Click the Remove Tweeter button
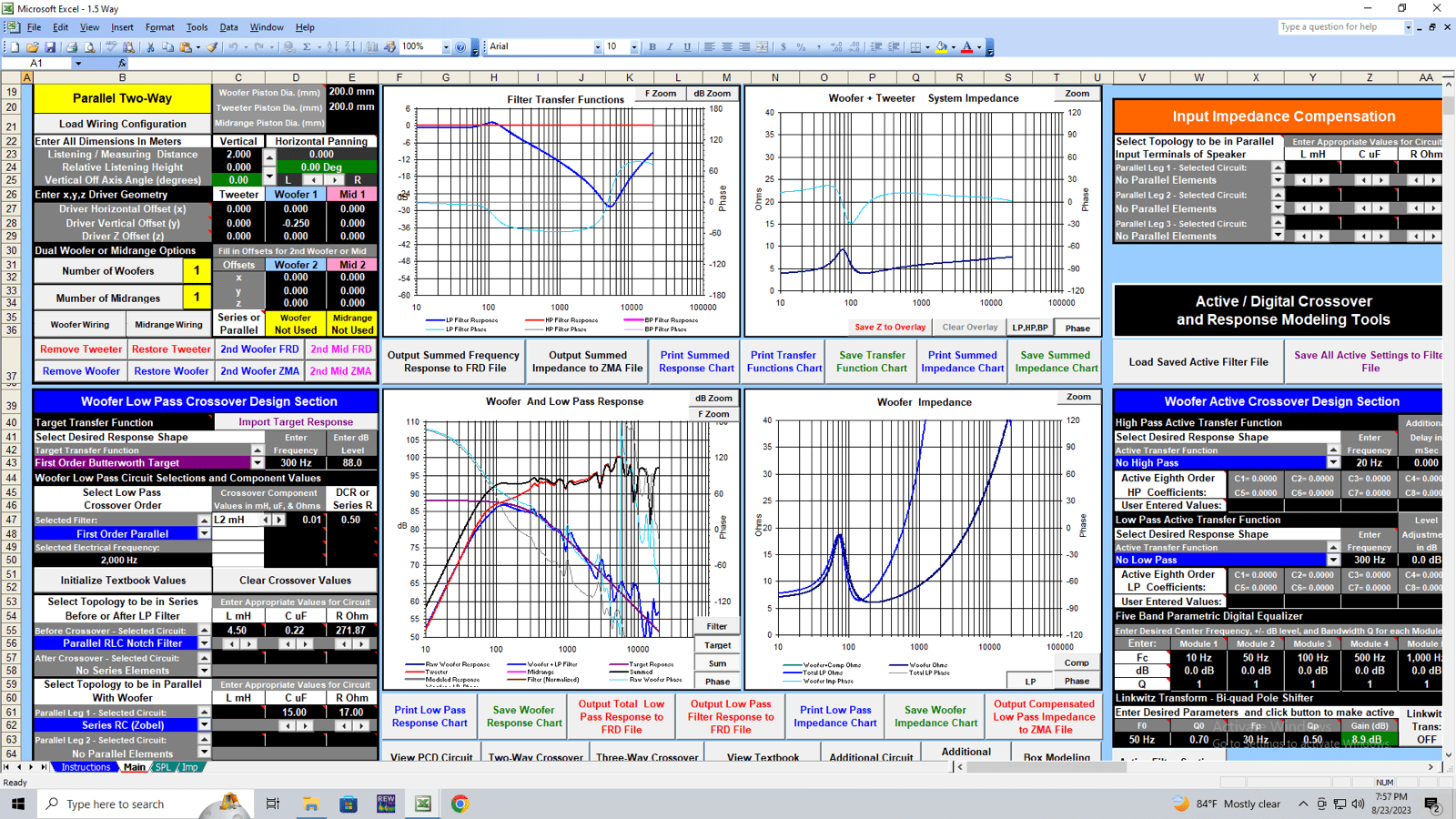The image size is (1456, 819). [81, 349]
